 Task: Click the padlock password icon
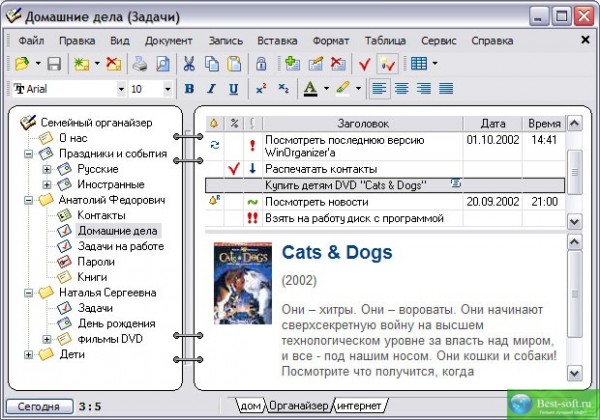pyautogui.click(x=261, y=63)
